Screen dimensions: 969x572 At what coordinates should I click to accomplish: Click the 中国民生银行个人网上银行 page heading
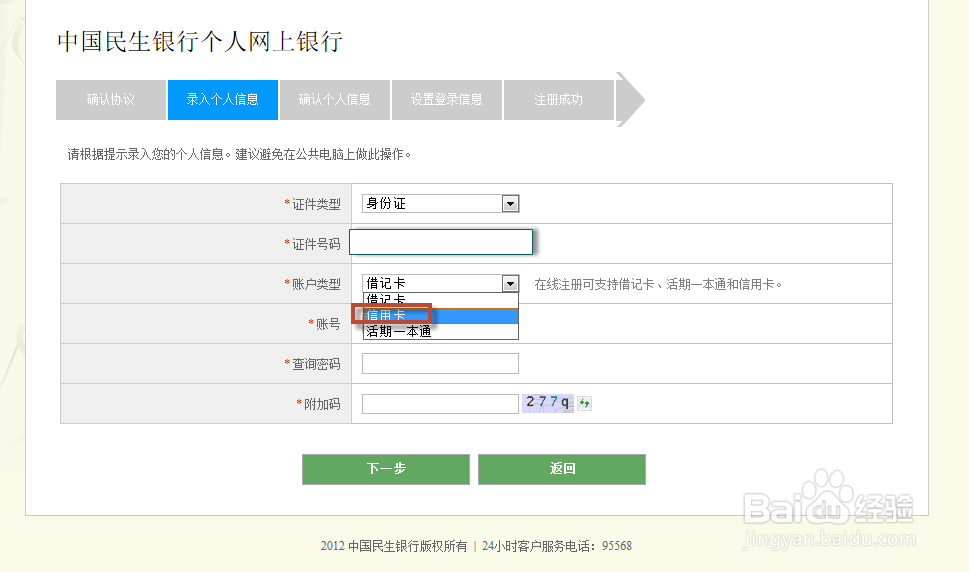click(x=200, y=41)
